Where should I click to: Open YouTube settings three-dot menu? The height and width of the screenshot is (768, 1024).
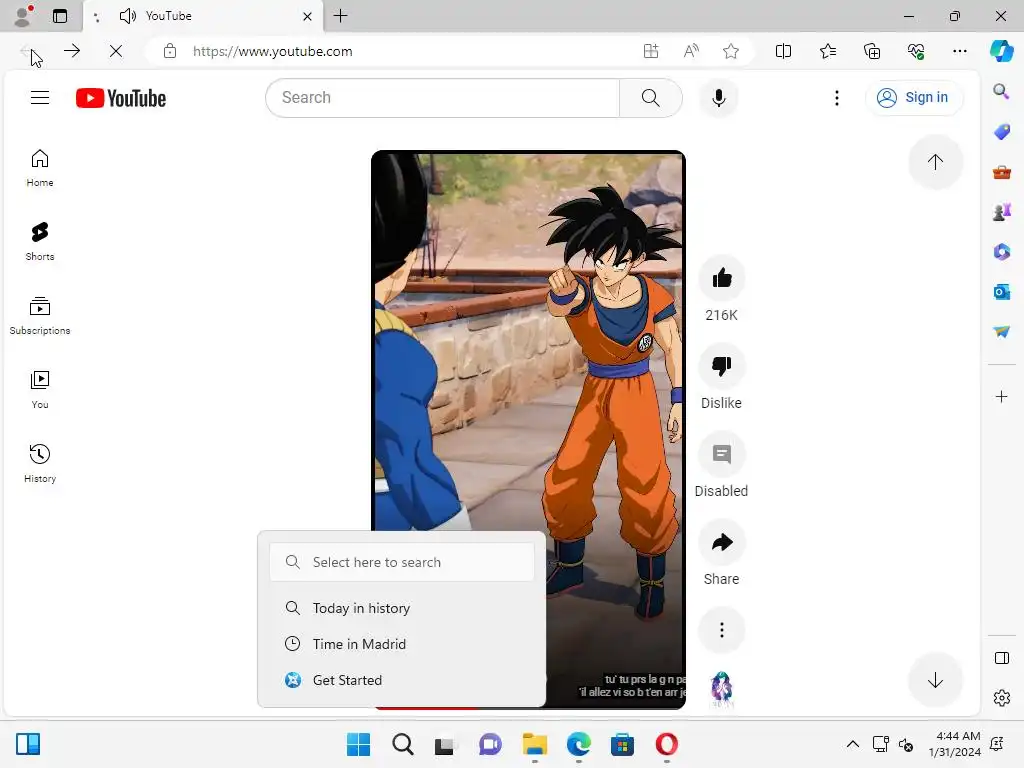837,98
